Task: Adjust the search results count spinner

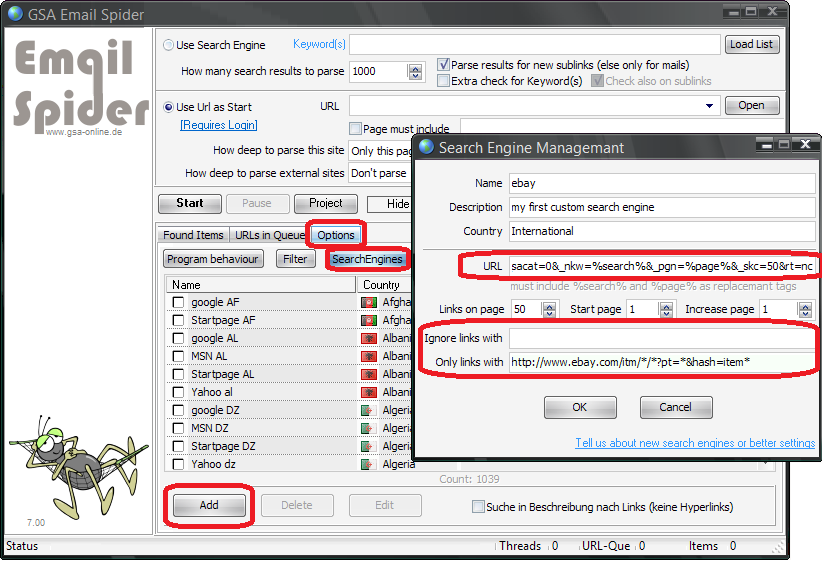Action: [415, 72]
